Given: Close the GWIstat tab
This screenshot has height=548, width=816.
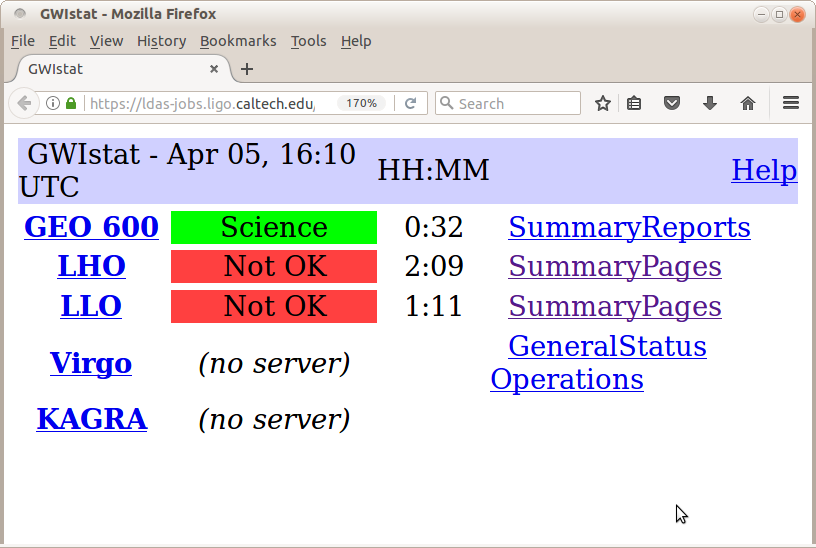Looking at the screenshot, I should pyautogui.click(x=214, y=69).
